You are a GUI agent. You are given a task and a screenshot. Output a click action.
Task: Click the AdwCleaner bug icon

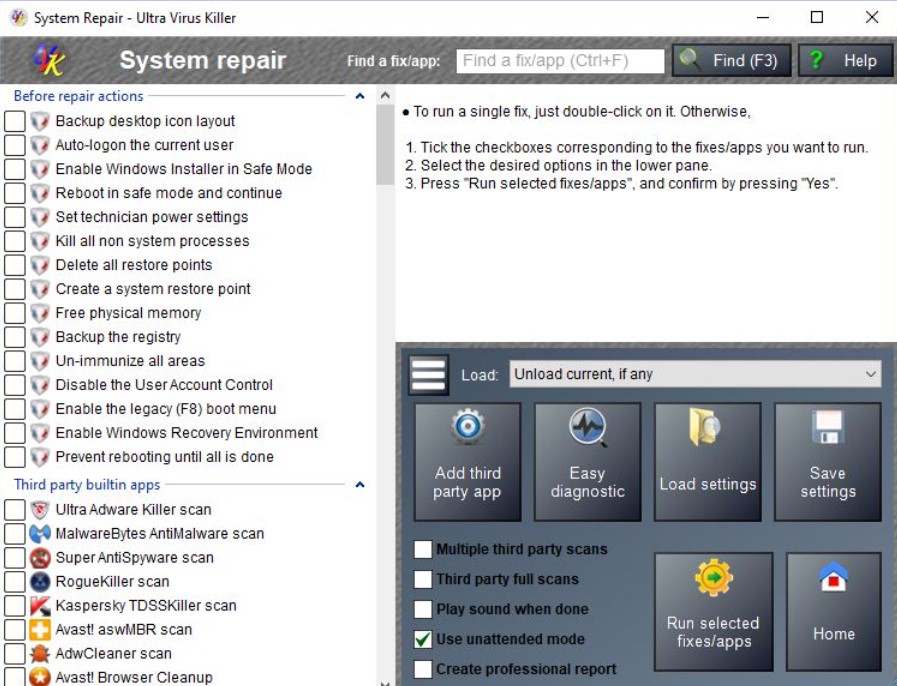pyautogui.click(x=39, y=654)
